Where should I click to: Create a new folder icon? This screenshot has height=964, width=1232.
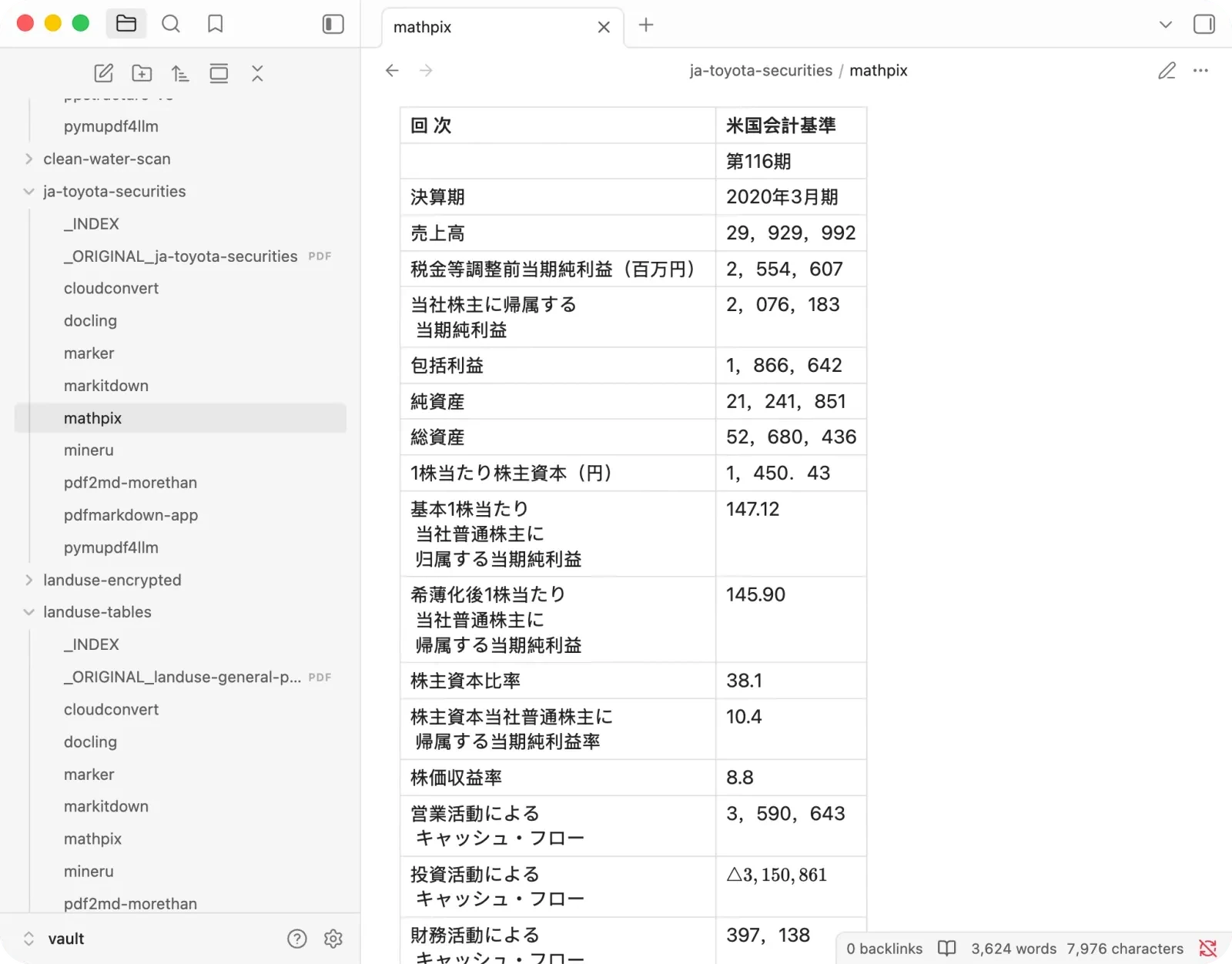(x=142, y=73)
